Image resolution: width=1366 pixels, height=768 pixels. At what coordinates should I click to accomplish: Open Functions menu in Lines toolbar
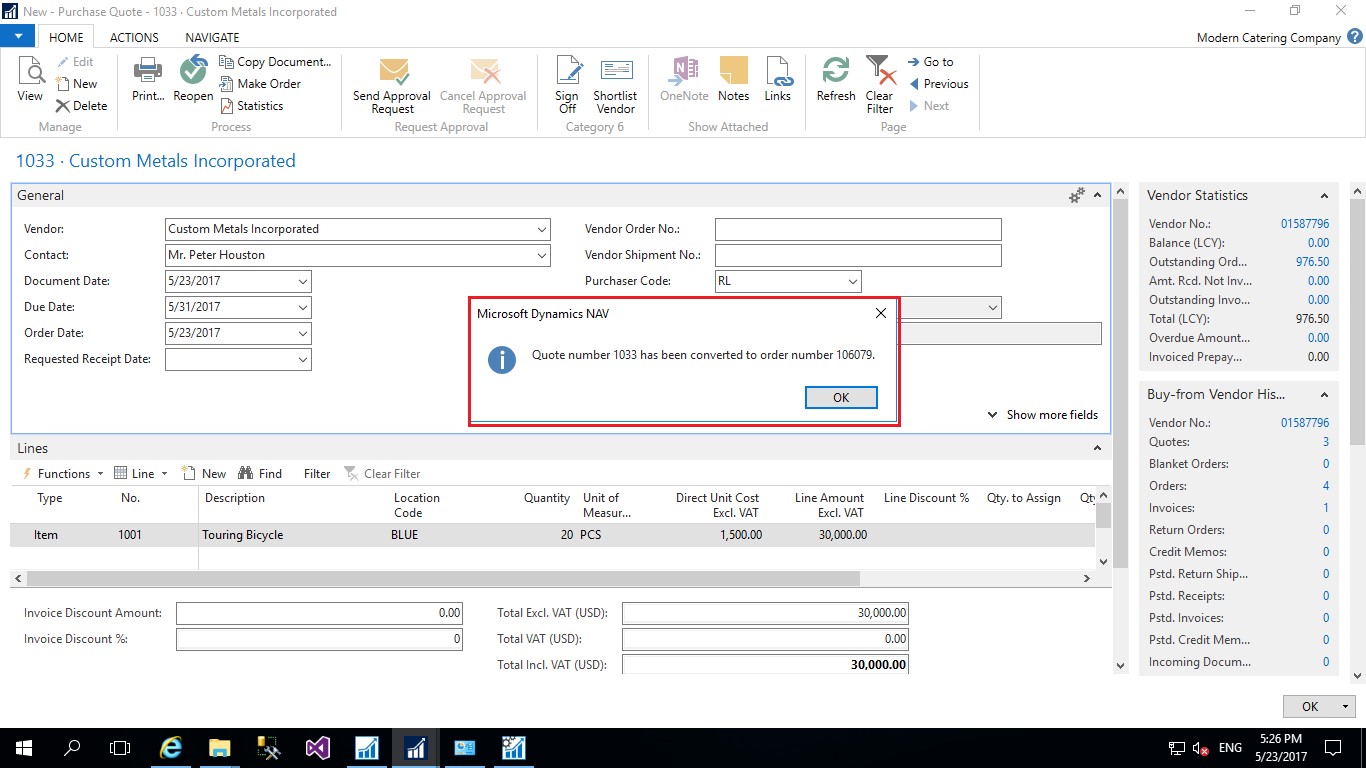coord(62,474)
